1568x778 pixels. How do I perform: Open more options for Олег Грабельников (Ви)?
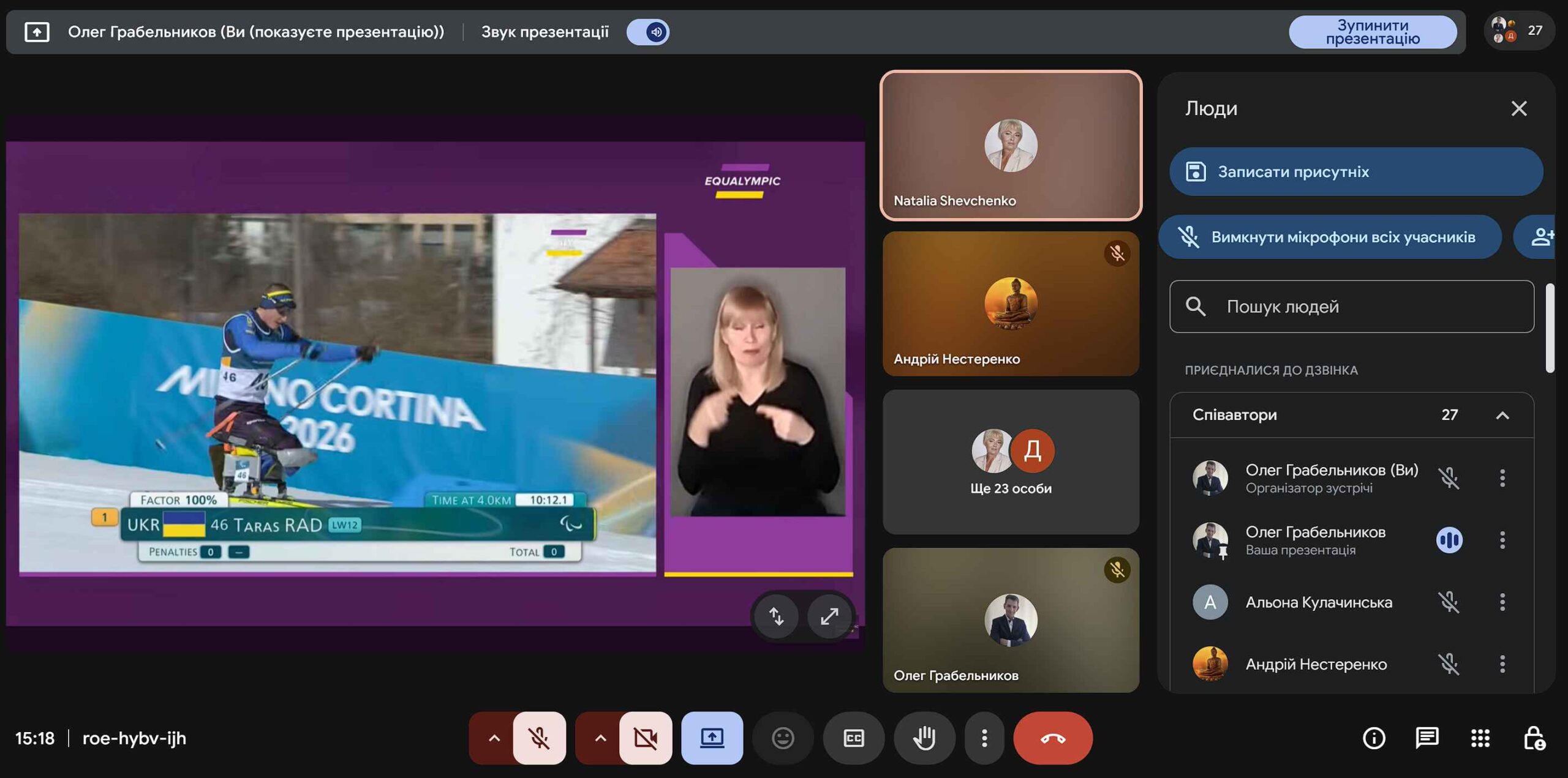[x=1502, y=478]
